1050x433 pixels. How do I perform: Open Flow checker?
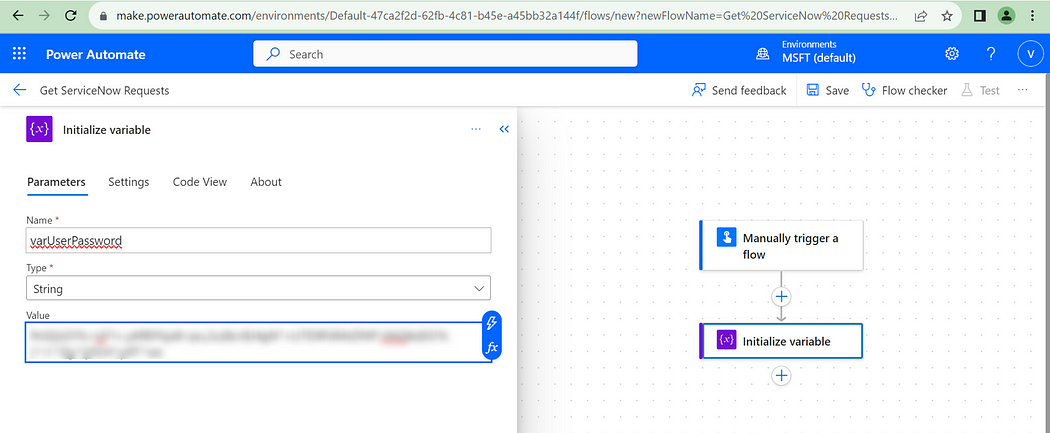(x=905, y=90)
